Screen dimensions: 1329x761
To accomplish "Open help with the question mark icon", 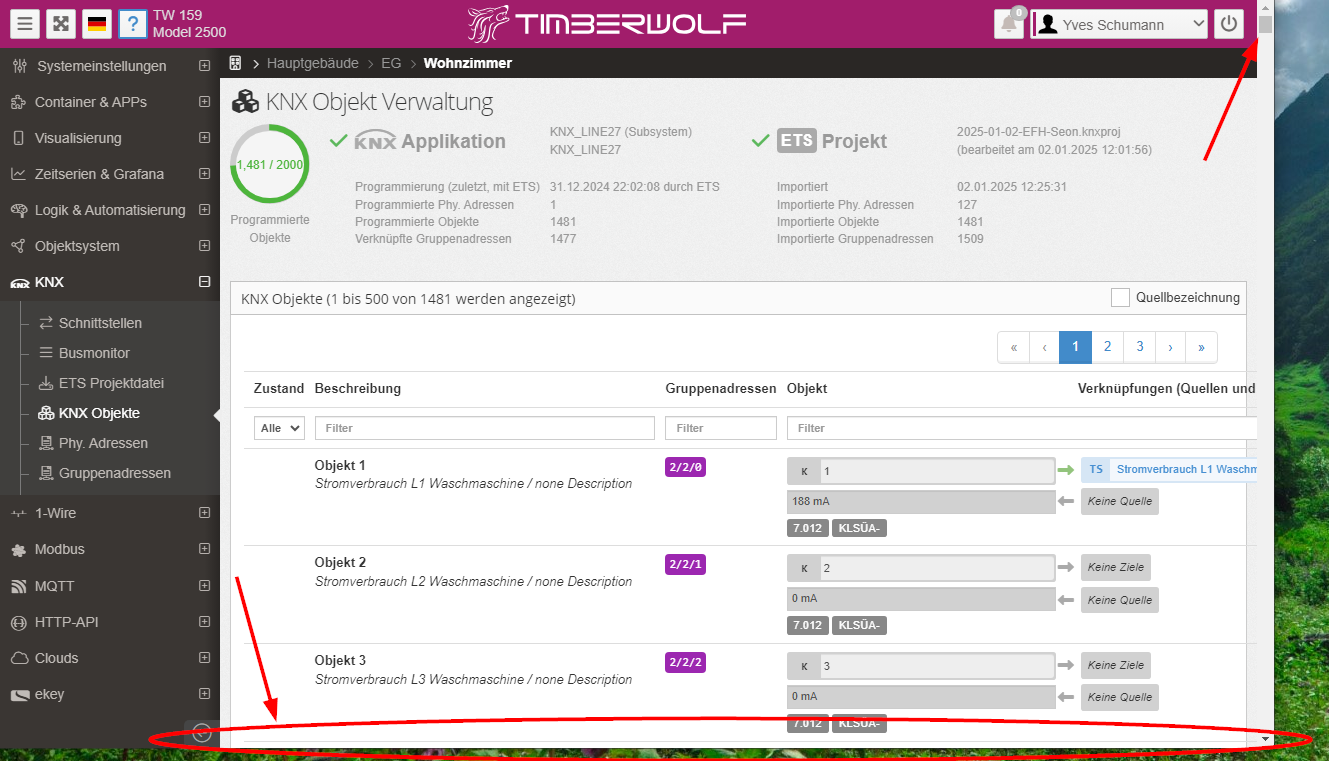I will [x=132, y=24].
